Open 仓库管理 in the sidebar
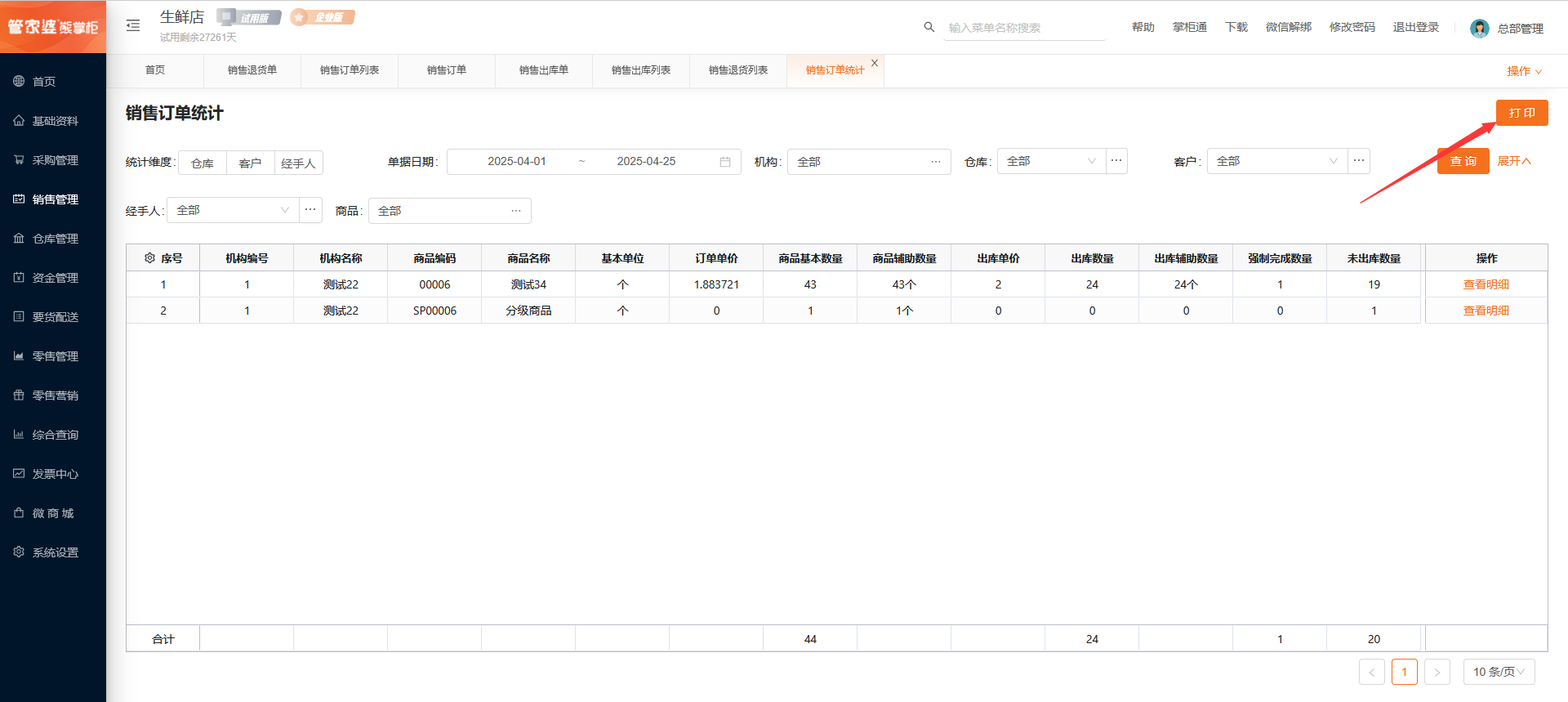The width and height of the screenshot is (1568, 702). pyautogui.click(x=55, y=239)
